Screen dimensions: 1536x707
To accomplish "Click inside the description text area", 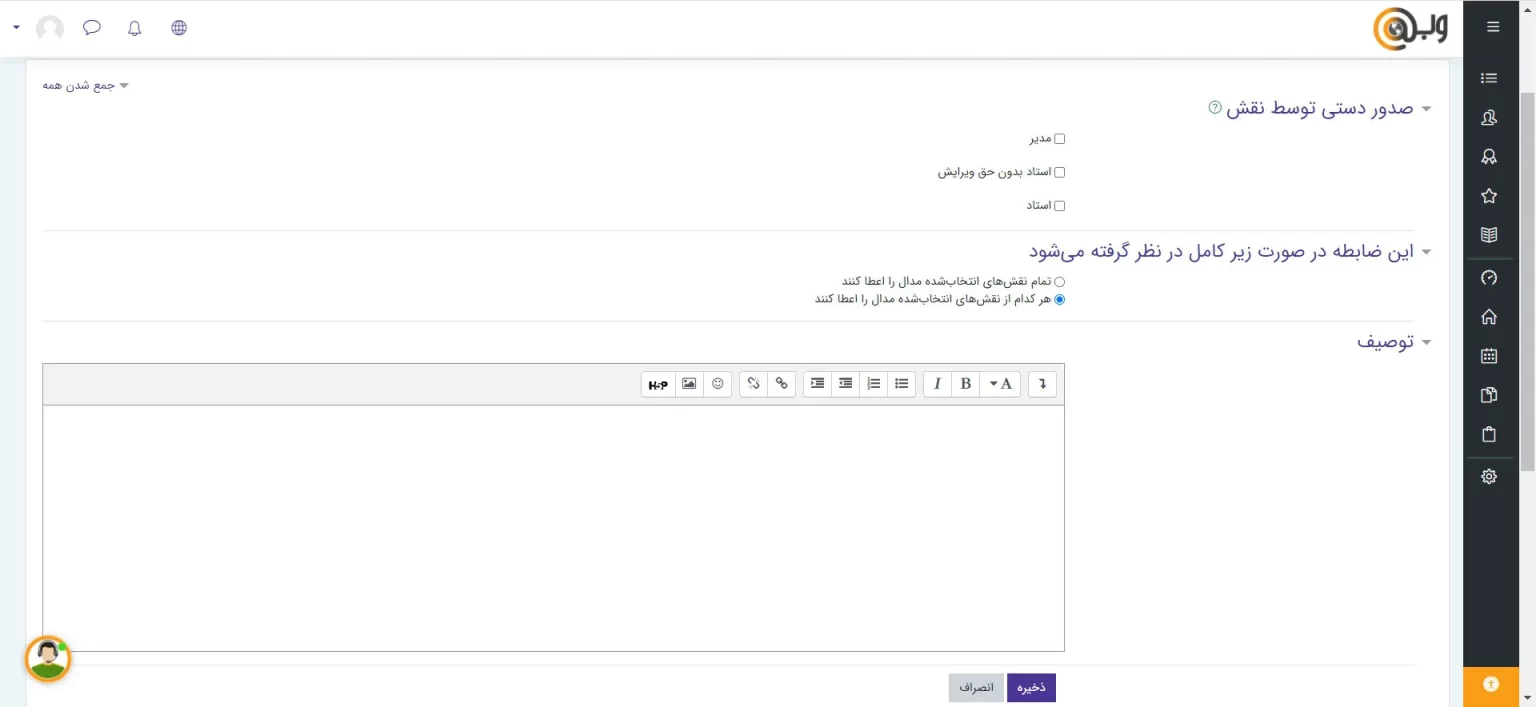I will point(553,527).
